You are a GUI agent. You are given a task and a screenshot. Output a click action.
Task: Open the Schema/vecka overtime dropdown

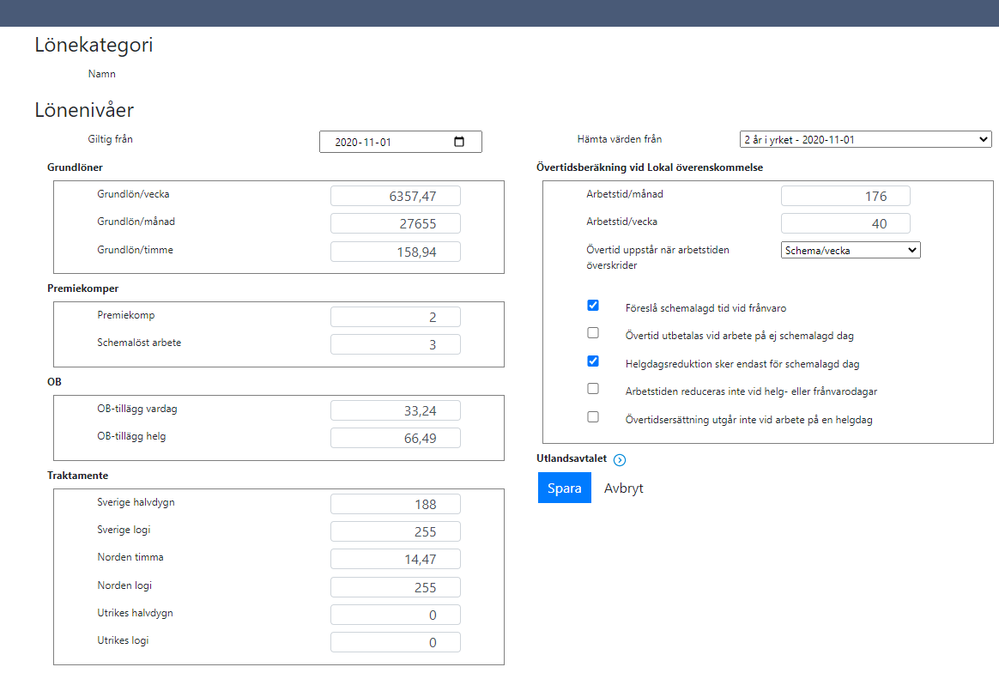click(x=850, y=251)
